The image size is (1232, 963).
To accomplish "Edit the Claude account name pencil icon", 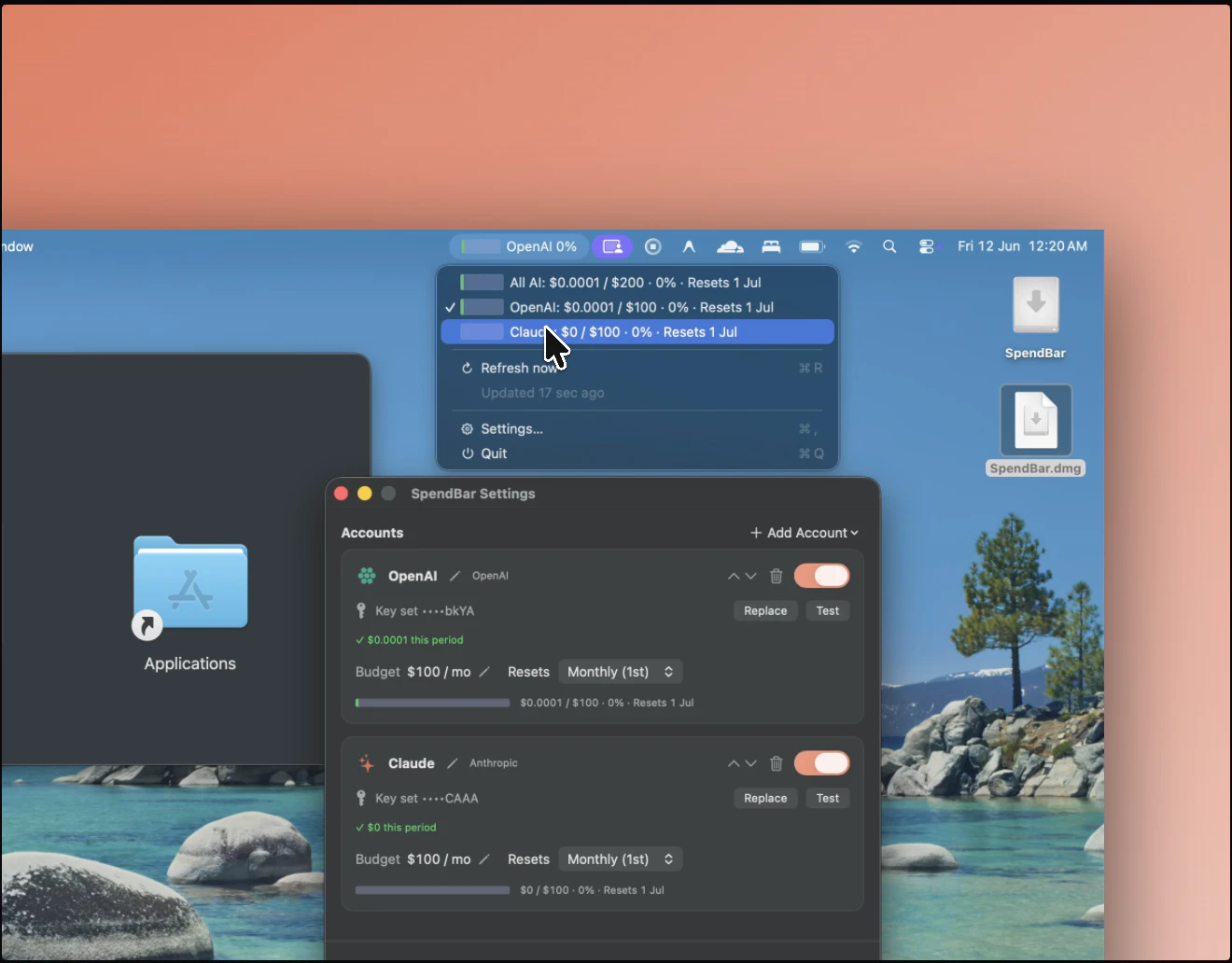I will [453, 763].
